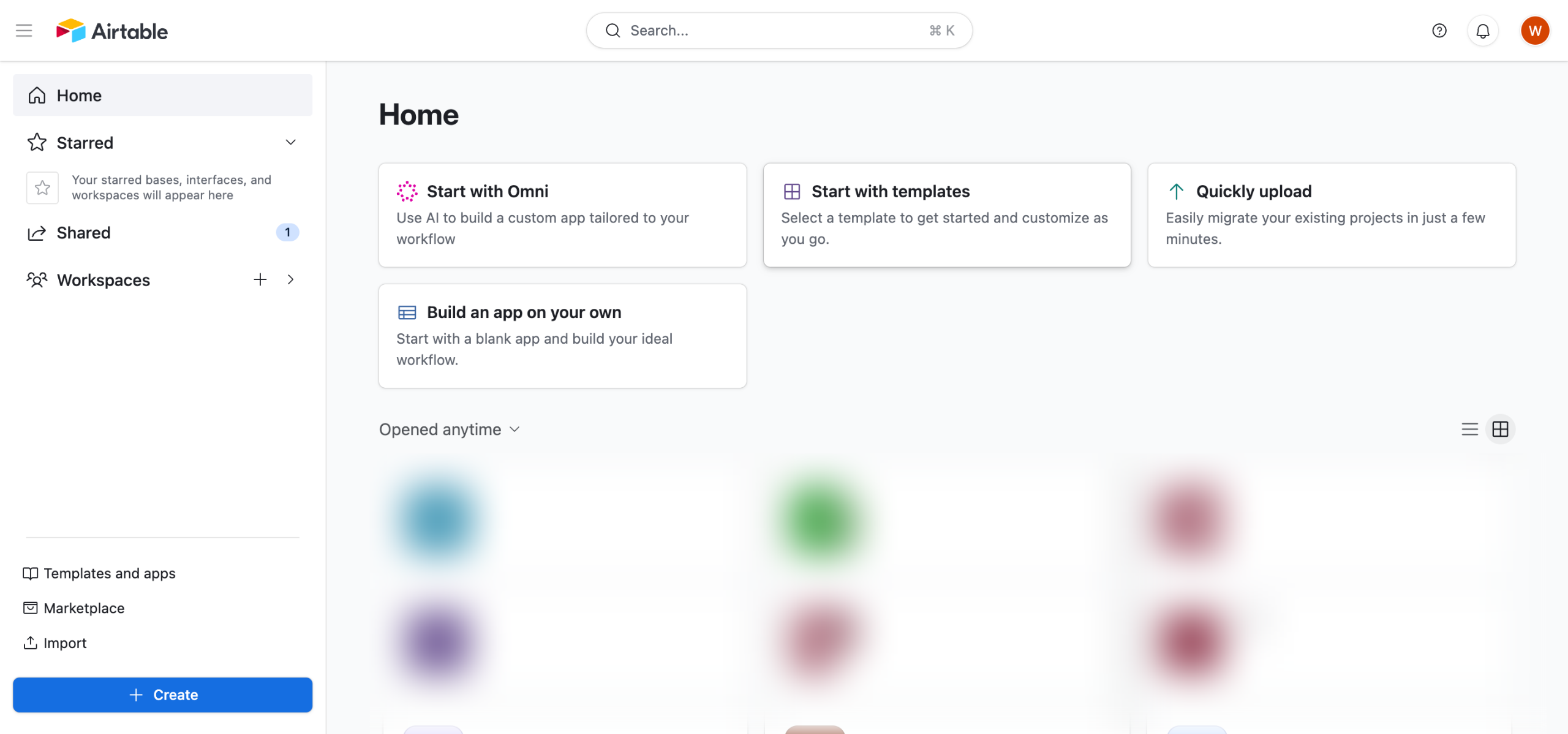Click the plus icon next to Workspaces
The image size is (1568, 734).
[x=260, y=280]
